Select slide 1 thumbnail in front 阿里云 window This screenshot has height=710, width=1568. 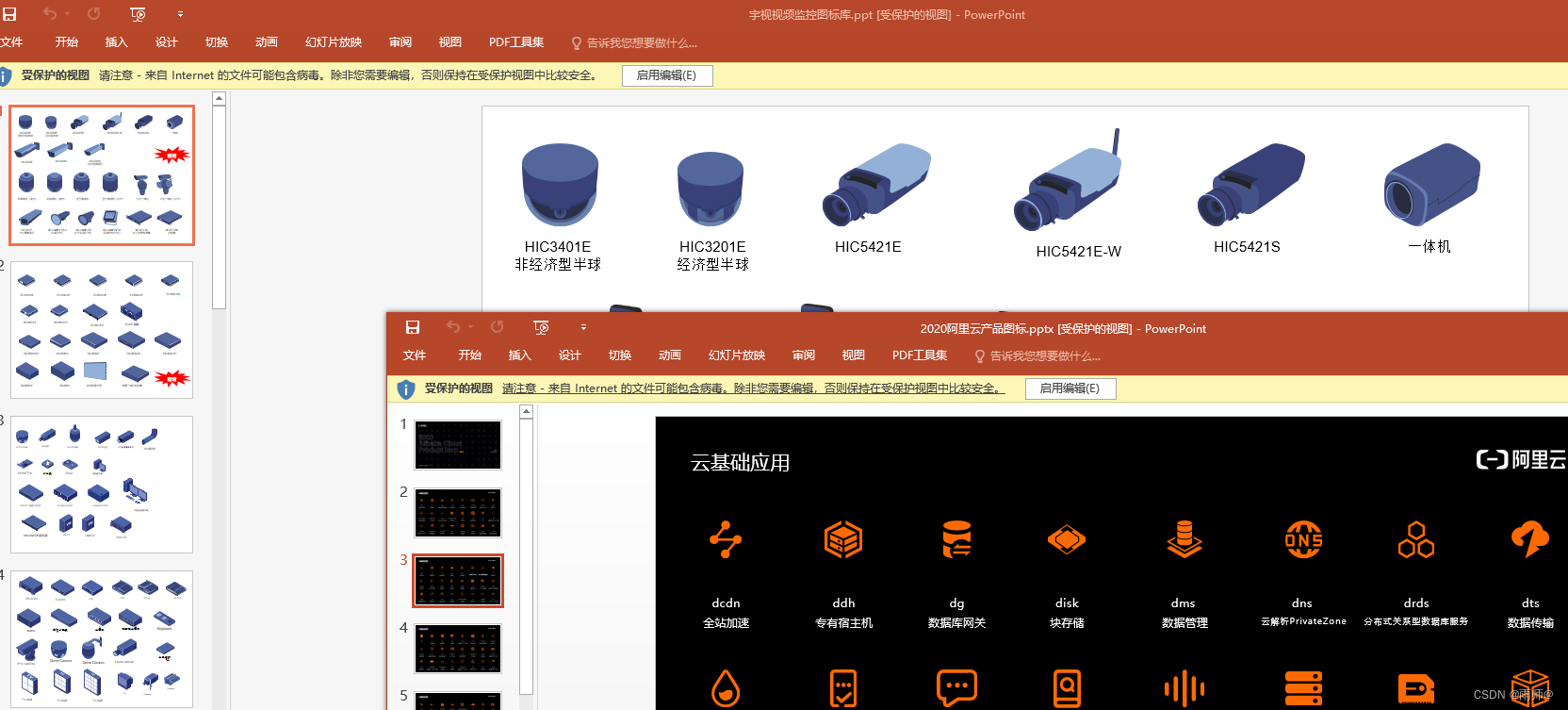click(458, 445)
